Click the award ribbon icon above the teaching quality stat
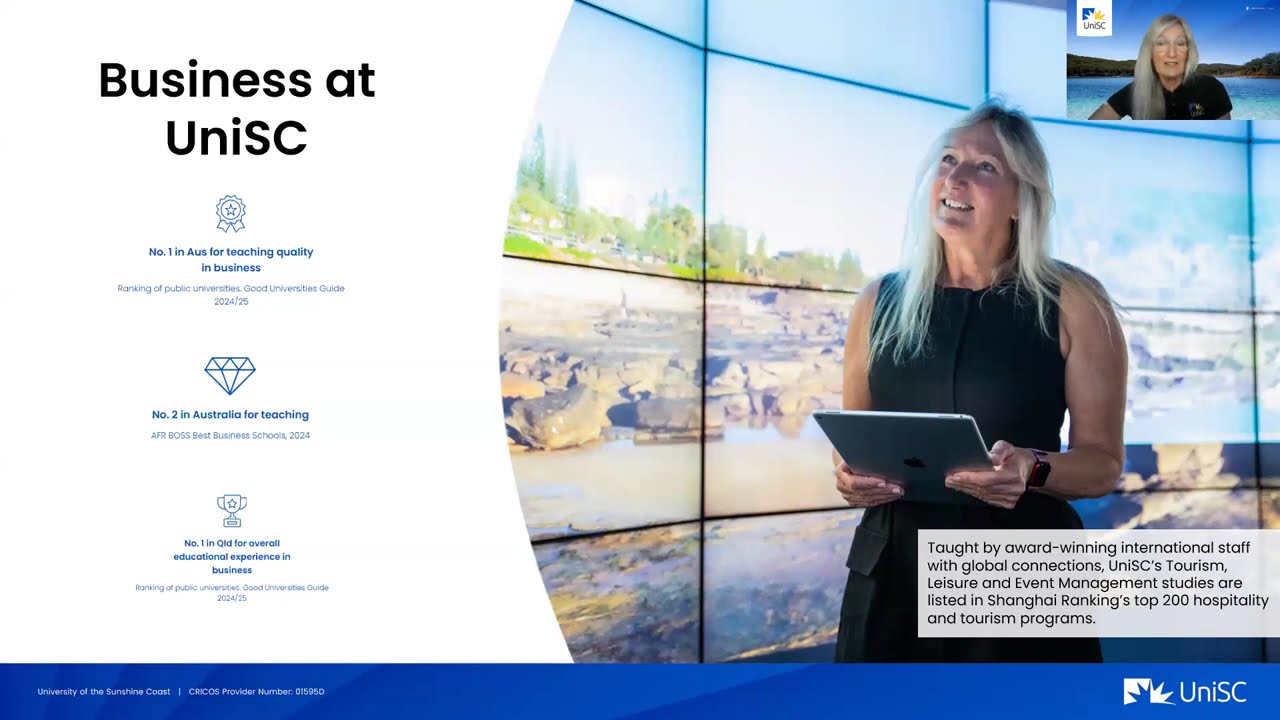The height and width of the screenshot is (720, 1280). [231, 214]
